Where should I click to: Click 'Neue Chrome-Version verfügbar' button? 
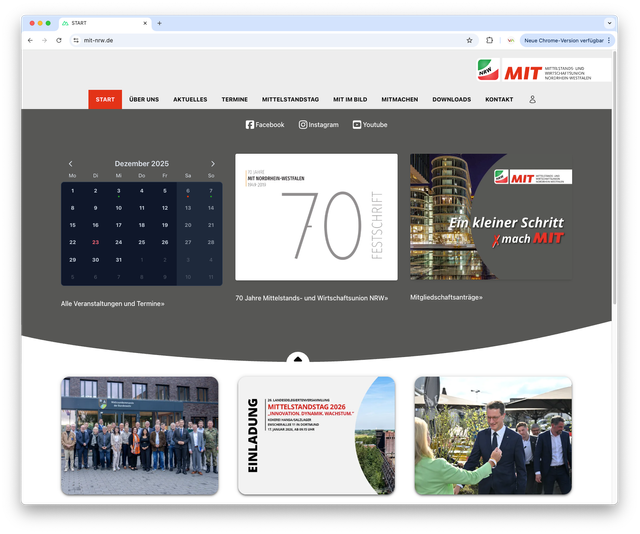564,40
